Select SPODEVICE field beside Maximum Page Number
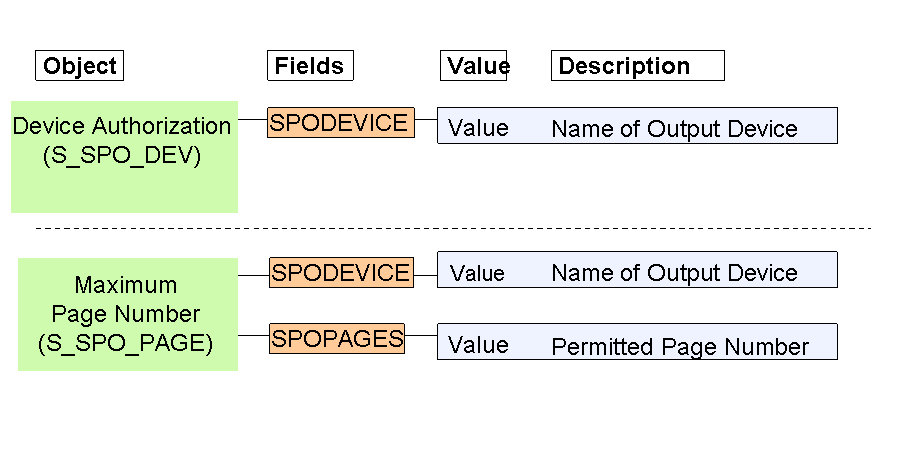This screenshot has height=450, width=900. click(x=340, y=272)
